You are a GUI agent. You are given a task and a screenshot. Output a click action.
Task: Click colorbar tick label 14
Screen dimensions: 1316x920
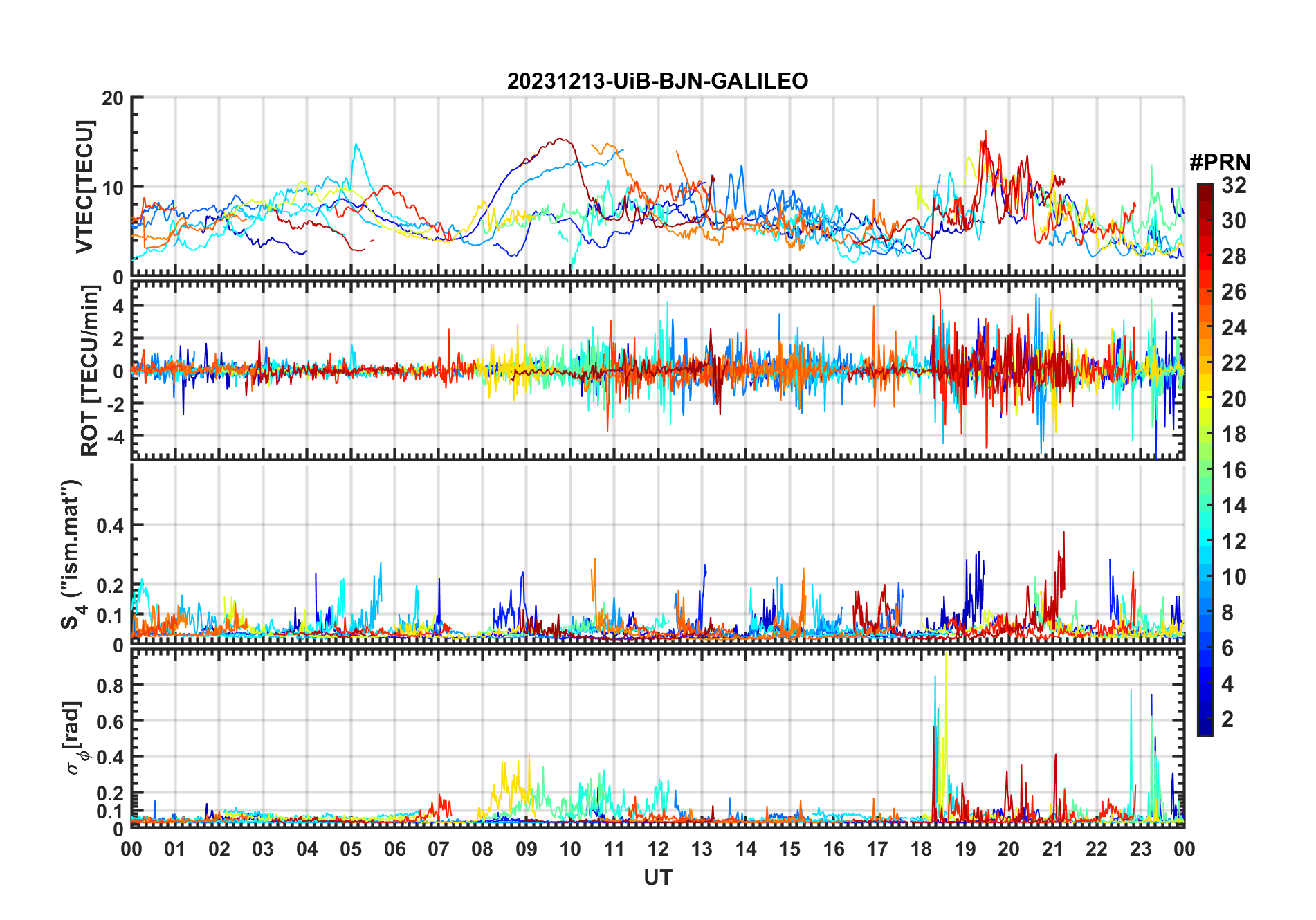pyautogui.click(x=1234, y=506)
